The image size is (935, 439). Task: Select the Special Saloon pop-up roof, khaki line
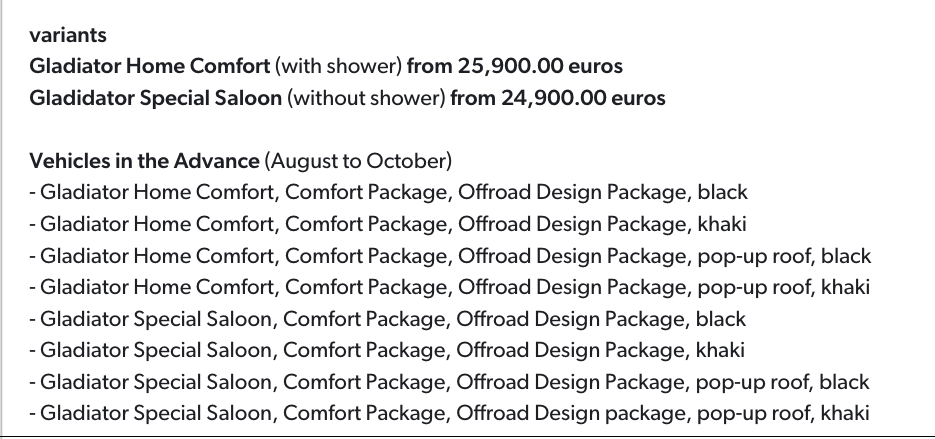(x=449, y=414)
